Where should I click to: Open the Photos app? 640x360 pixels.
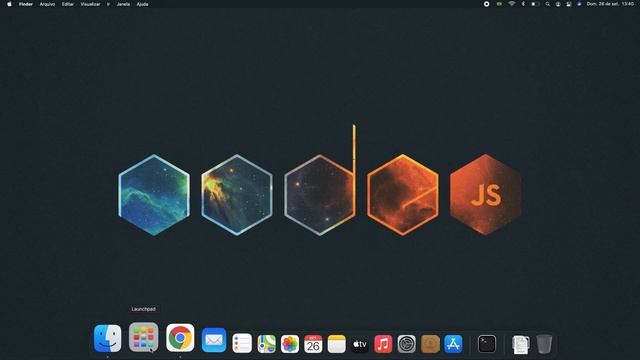point(290,344)
